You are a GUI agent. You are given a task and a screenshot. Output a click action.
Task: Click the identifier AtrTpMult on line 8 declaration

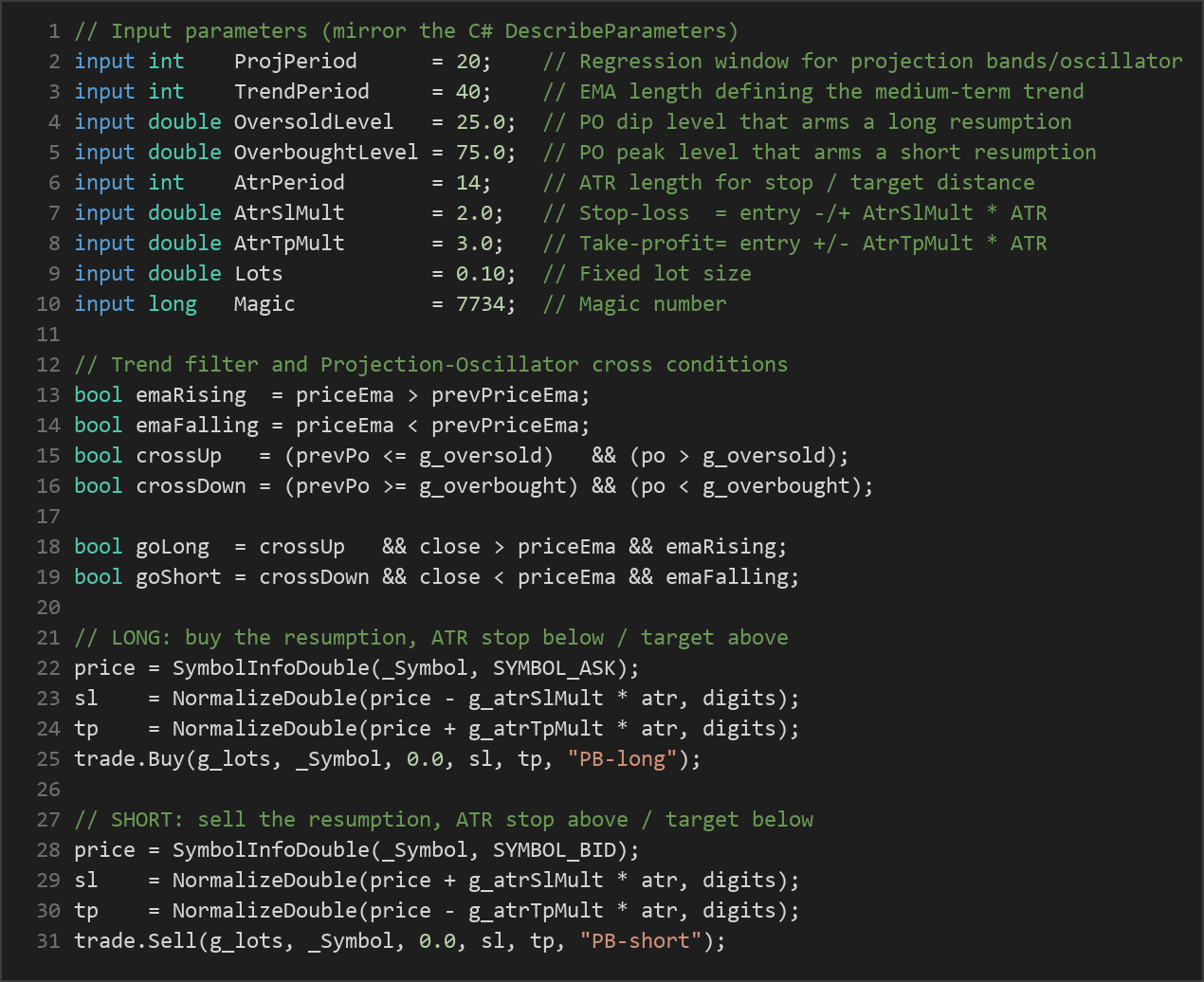289,244
